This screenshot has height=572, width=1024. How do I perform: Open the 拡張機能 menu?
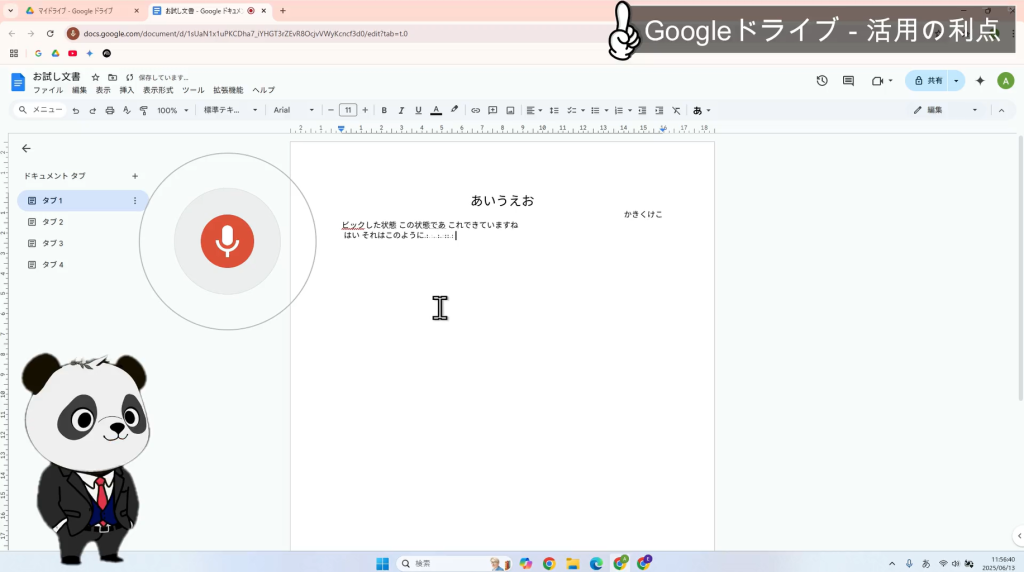[228, 90]
